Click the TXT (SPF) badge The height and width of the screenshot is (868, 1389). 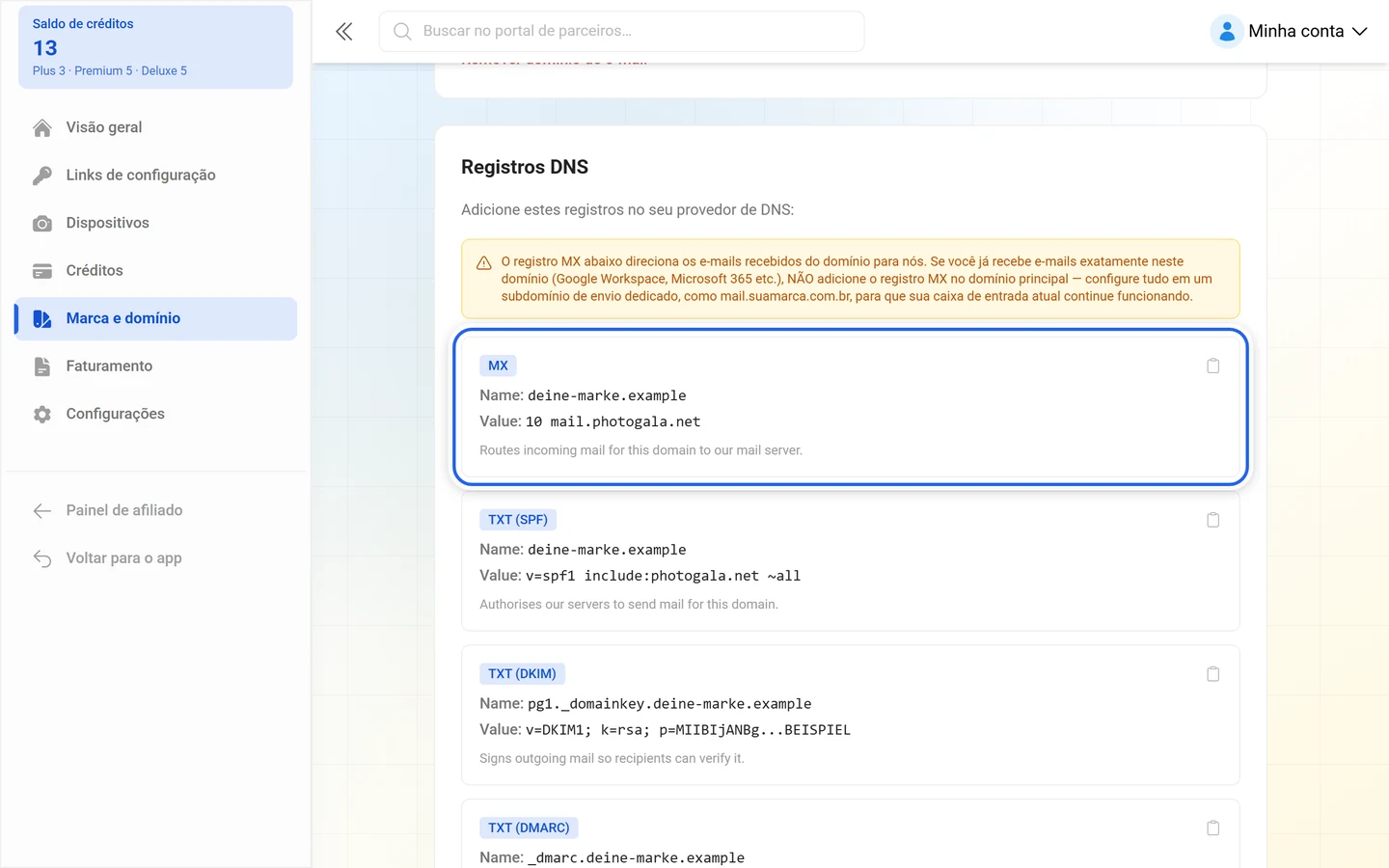518,520
